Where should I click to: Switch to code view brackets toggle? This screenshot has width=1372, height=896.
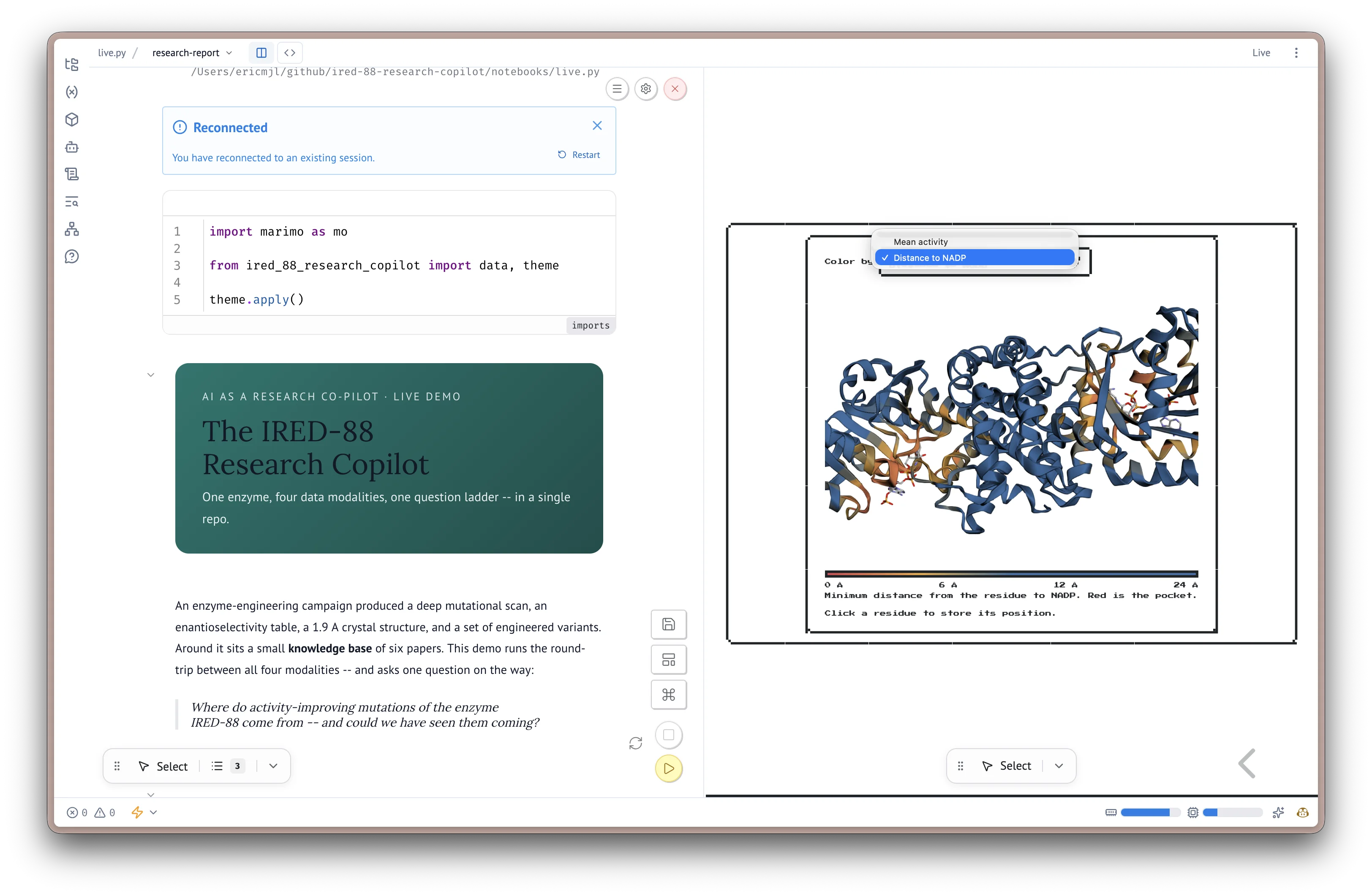289,52
